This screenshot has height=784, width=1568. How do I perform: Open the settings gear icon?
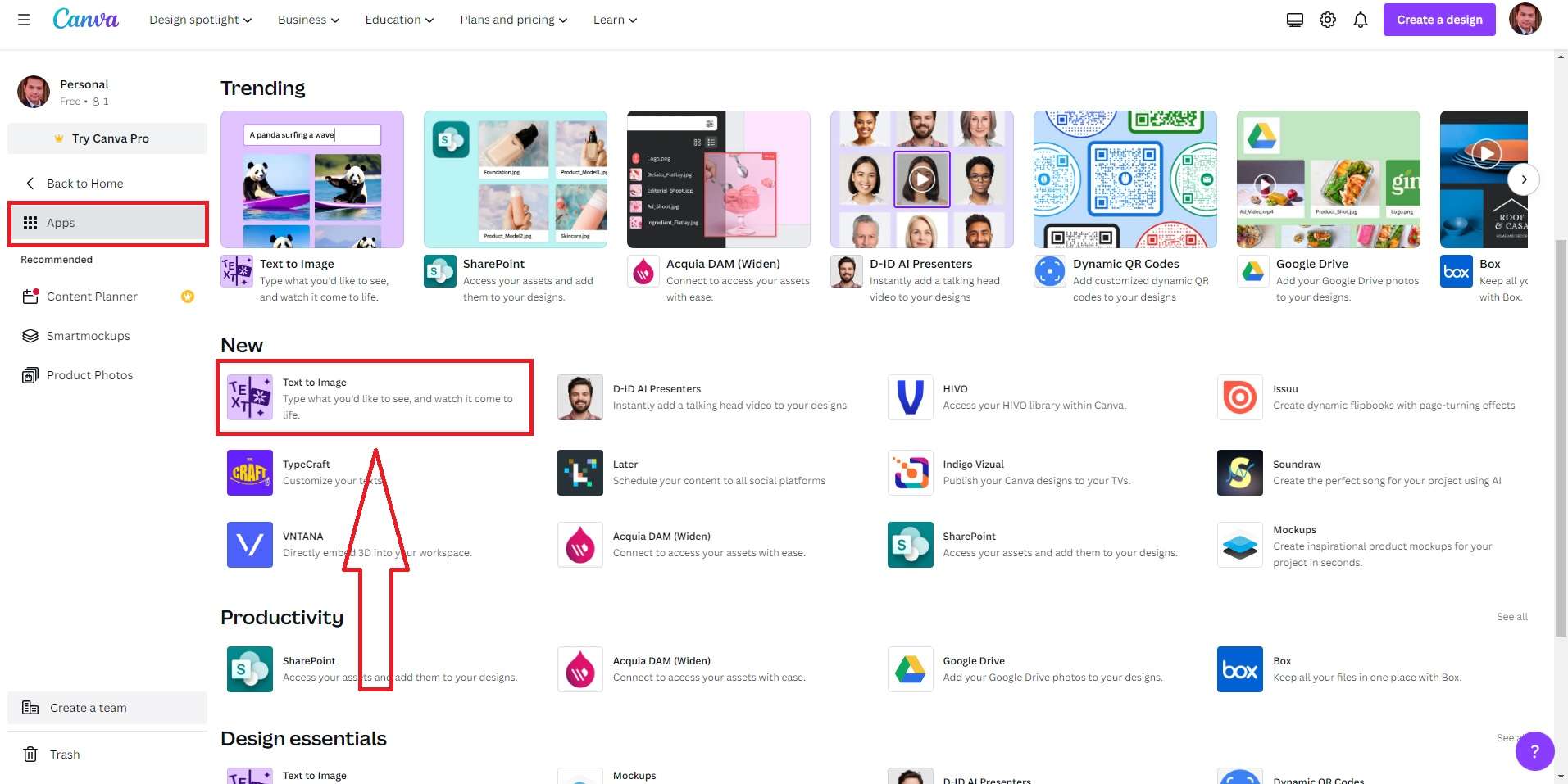click(1328, 20)
